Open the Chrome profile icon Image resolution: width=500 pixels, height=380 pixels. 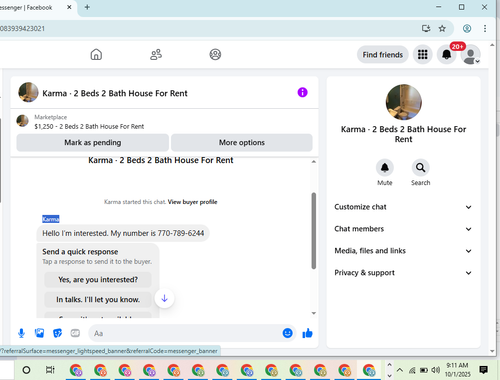467,29
